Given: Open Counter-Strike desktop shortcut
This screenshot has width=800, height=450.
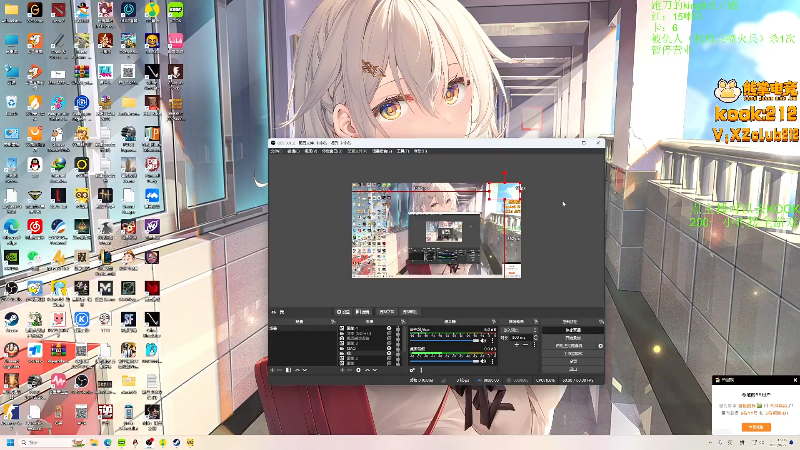Looking at the screenshot, I should [x=11, y=412].
